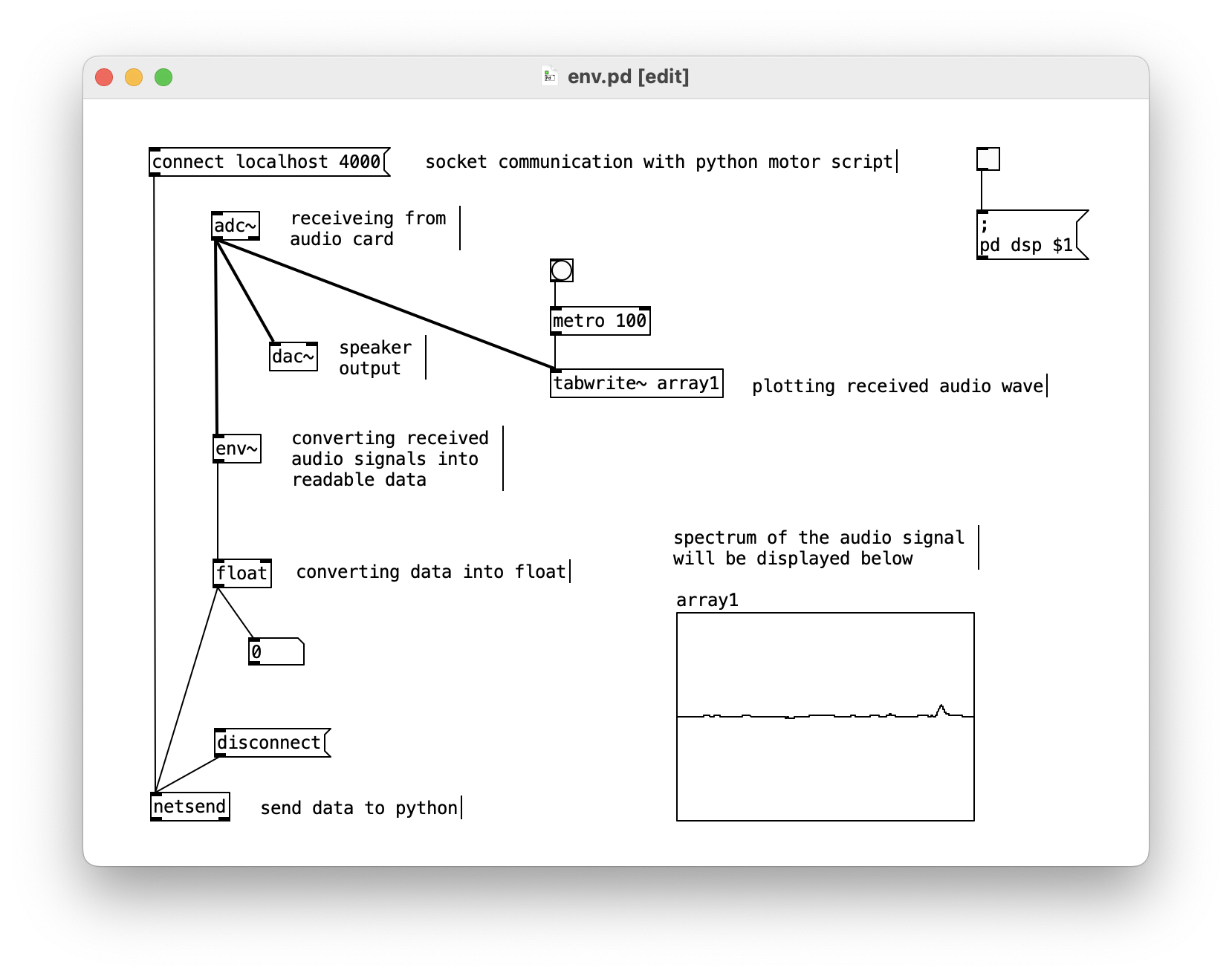Select the env~ object box
This screenshot has width=1232, height=976.
tap(237, 449)
